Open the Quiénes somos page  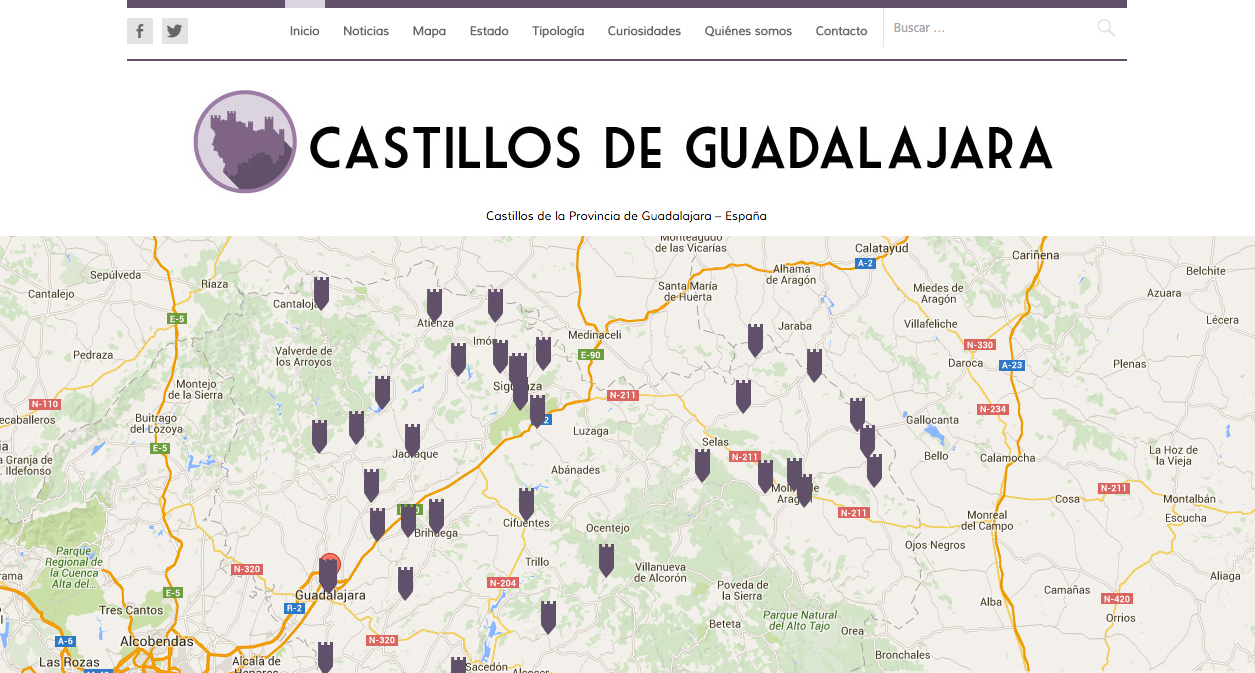coord(748,31)
